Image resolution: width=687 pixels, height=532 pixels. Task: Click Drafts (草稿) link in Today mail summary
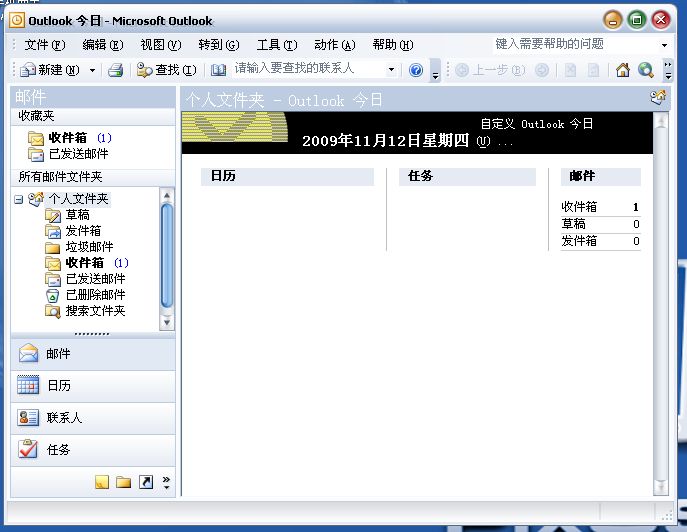[x=574, y=224]
